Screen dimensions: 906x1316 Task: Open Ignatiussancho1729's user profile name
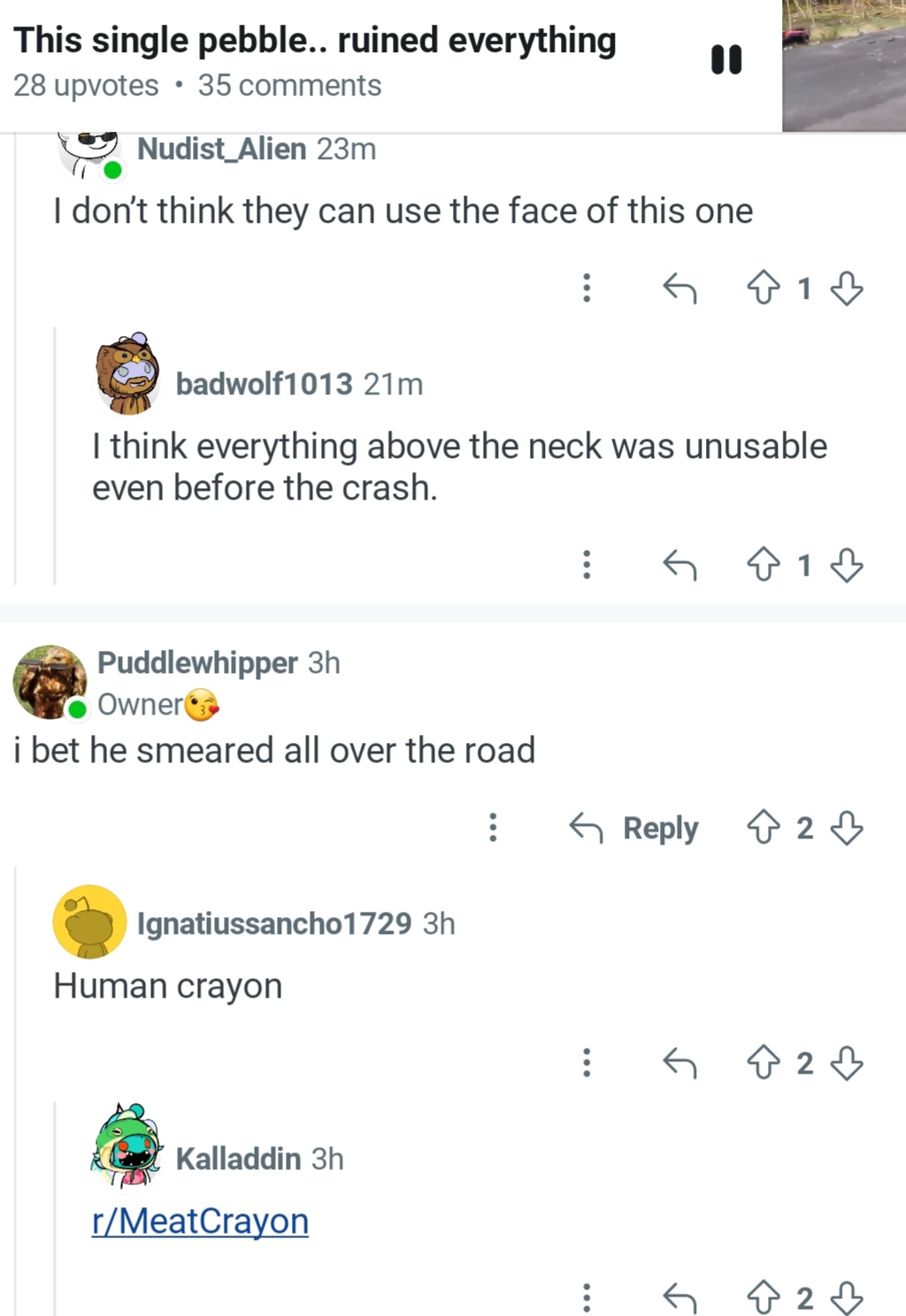(274, 923)
